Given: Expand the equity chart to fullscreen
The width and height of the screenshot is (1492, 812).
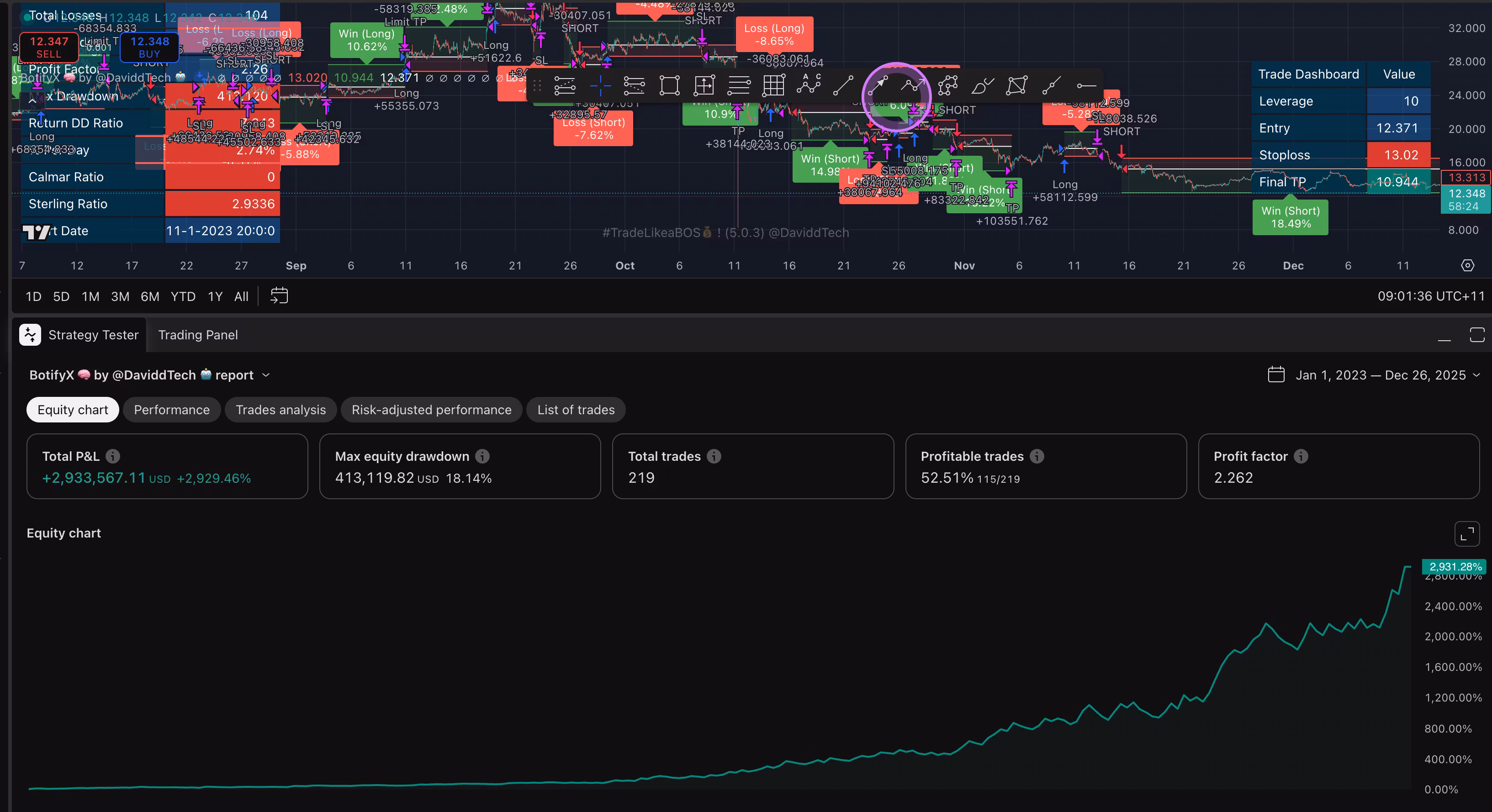Looking at the screenshot, I should click(1466, 534).
